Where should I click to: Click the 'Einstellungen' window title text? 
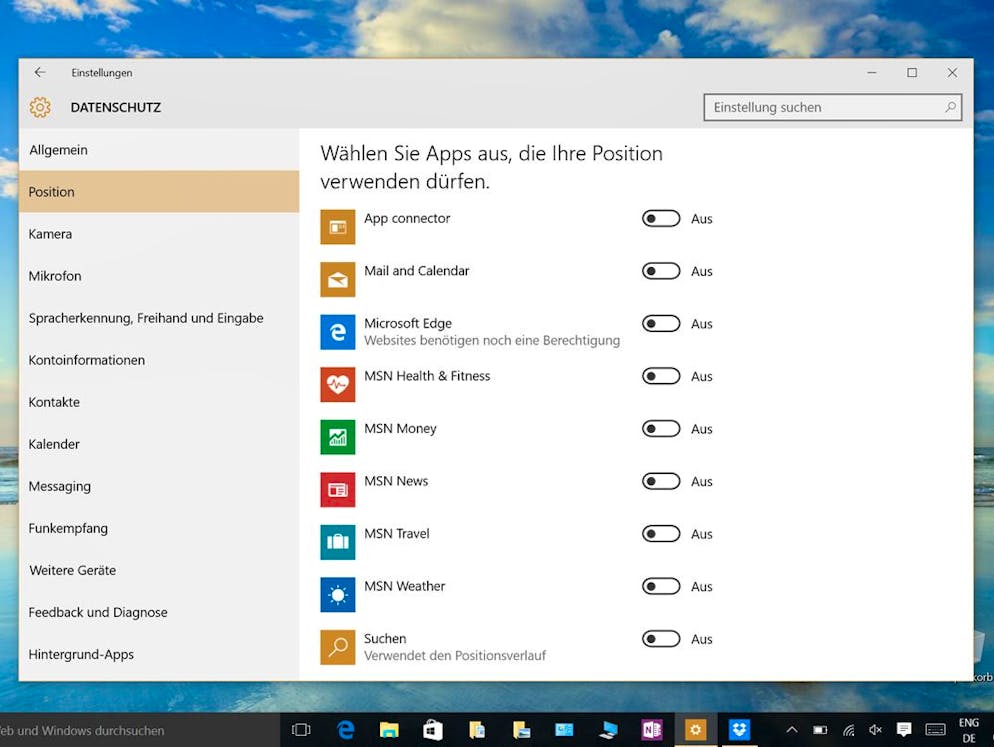[101, 73]
